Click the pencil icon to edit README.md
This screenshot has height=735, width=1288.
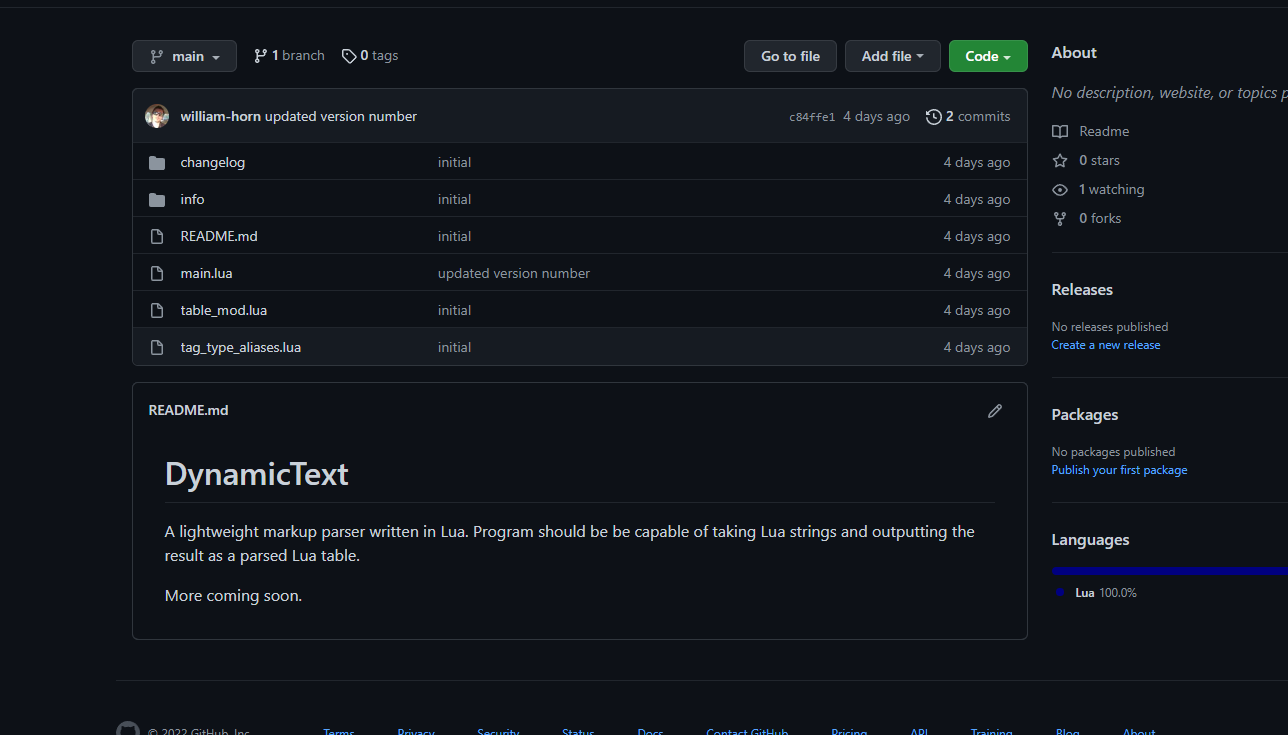coord(994,411)
